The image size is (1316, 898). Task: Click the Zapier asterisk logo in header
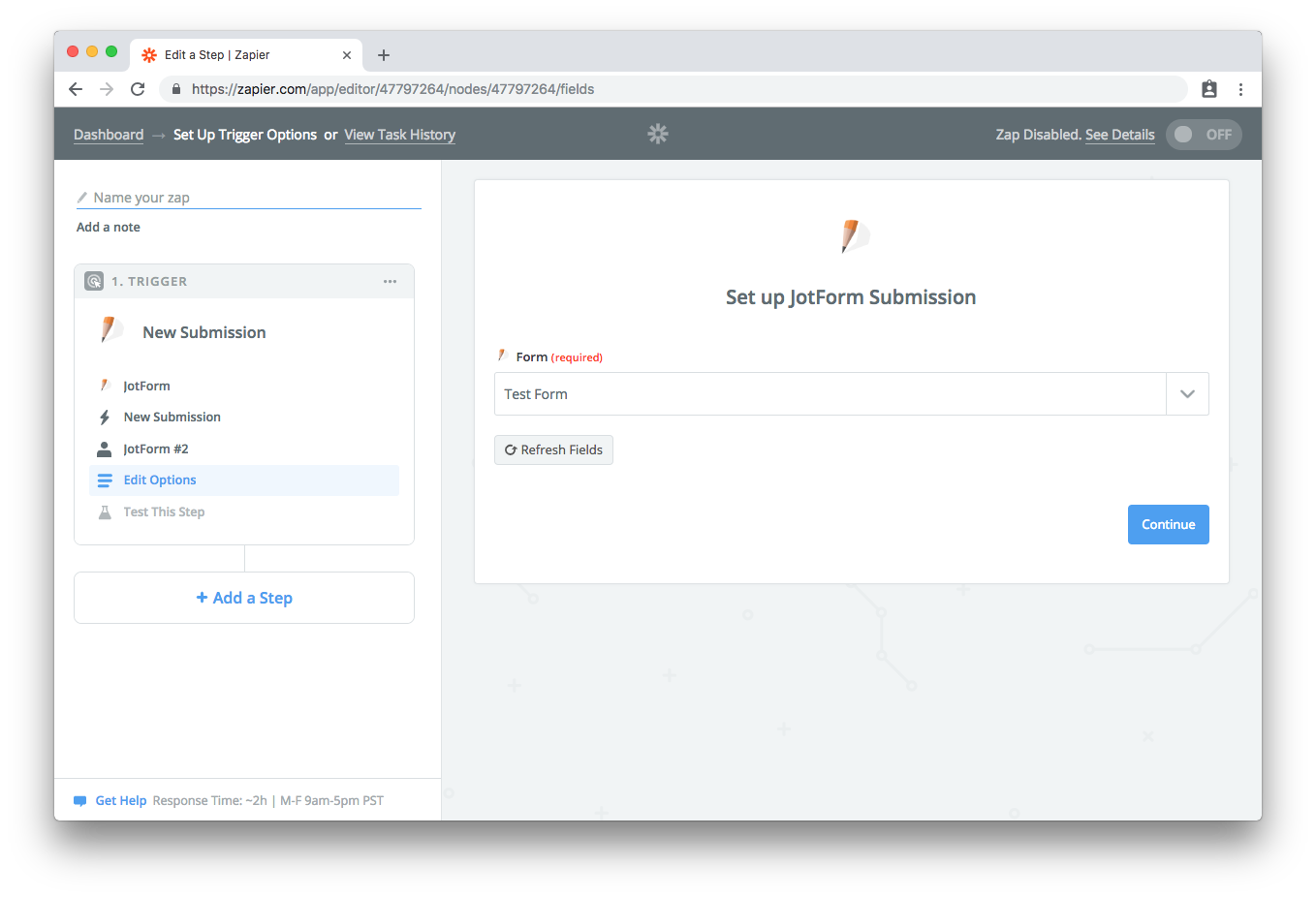point(658,134)
